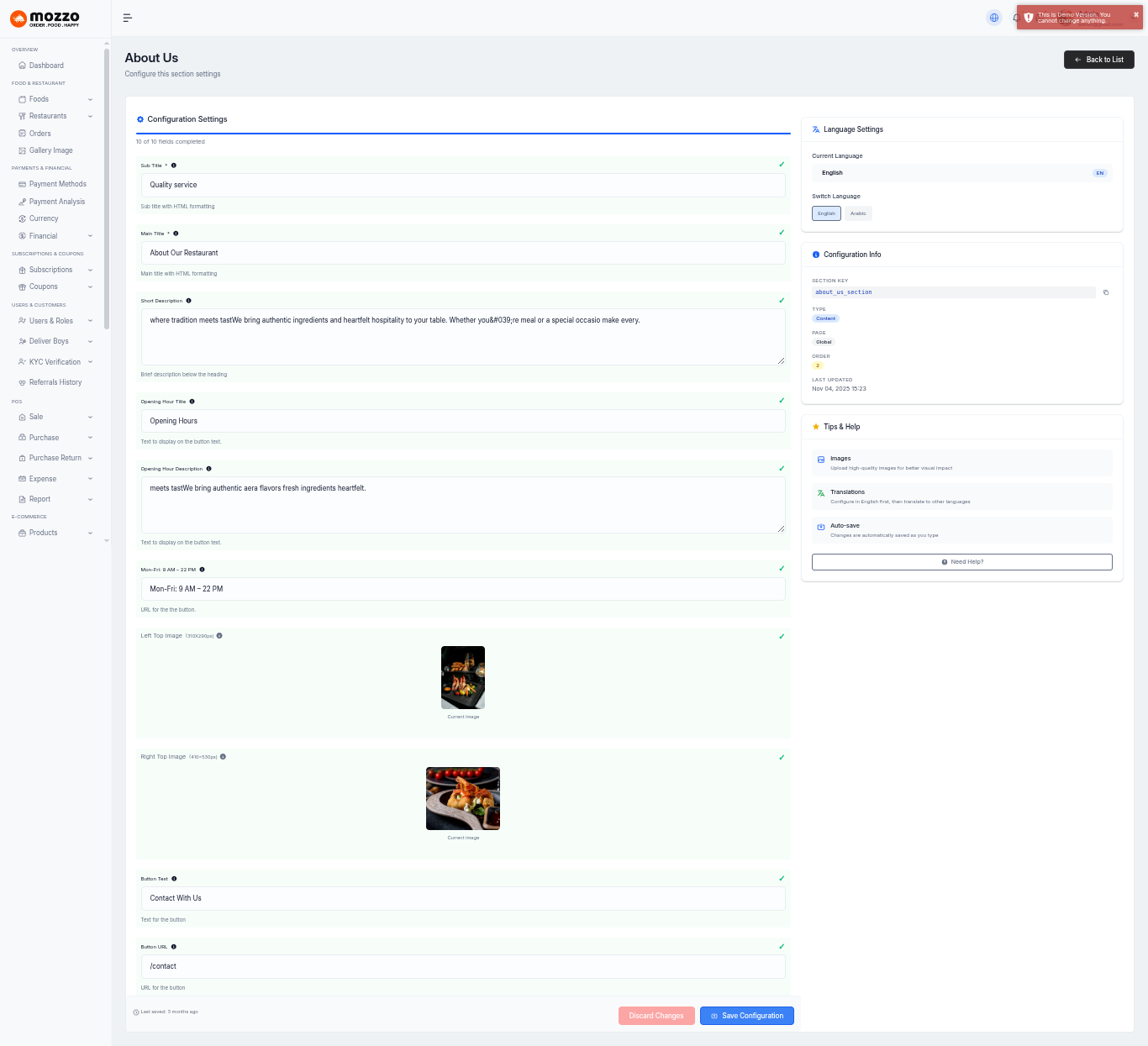Image resolution: width=1148 pixels, height=1046 pixels.
Task: Click info icon beside Left Top Image
Action: tap(219, 636)
